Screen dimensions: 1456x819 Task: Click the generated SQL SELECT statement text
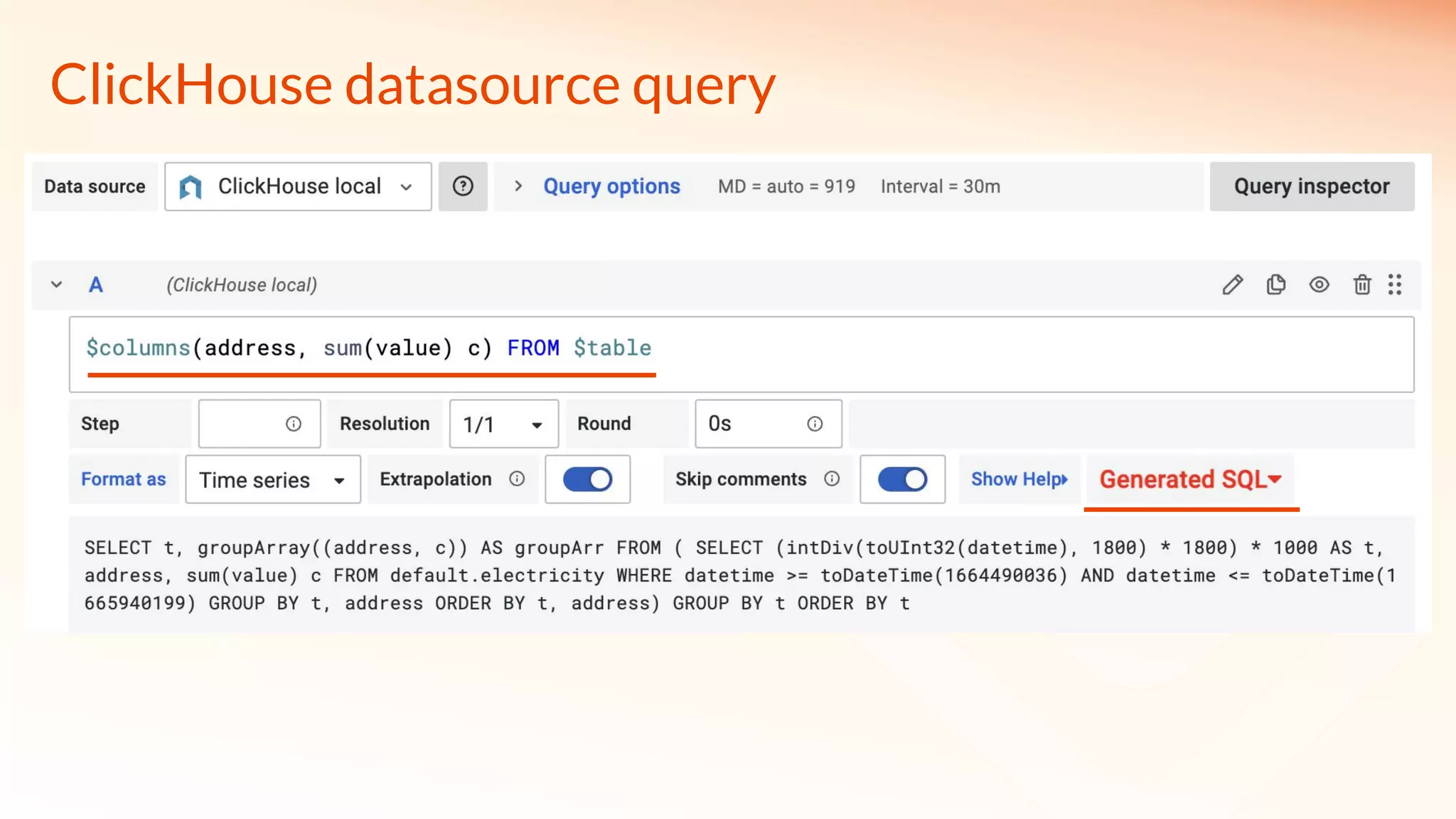tap(739, 575)
